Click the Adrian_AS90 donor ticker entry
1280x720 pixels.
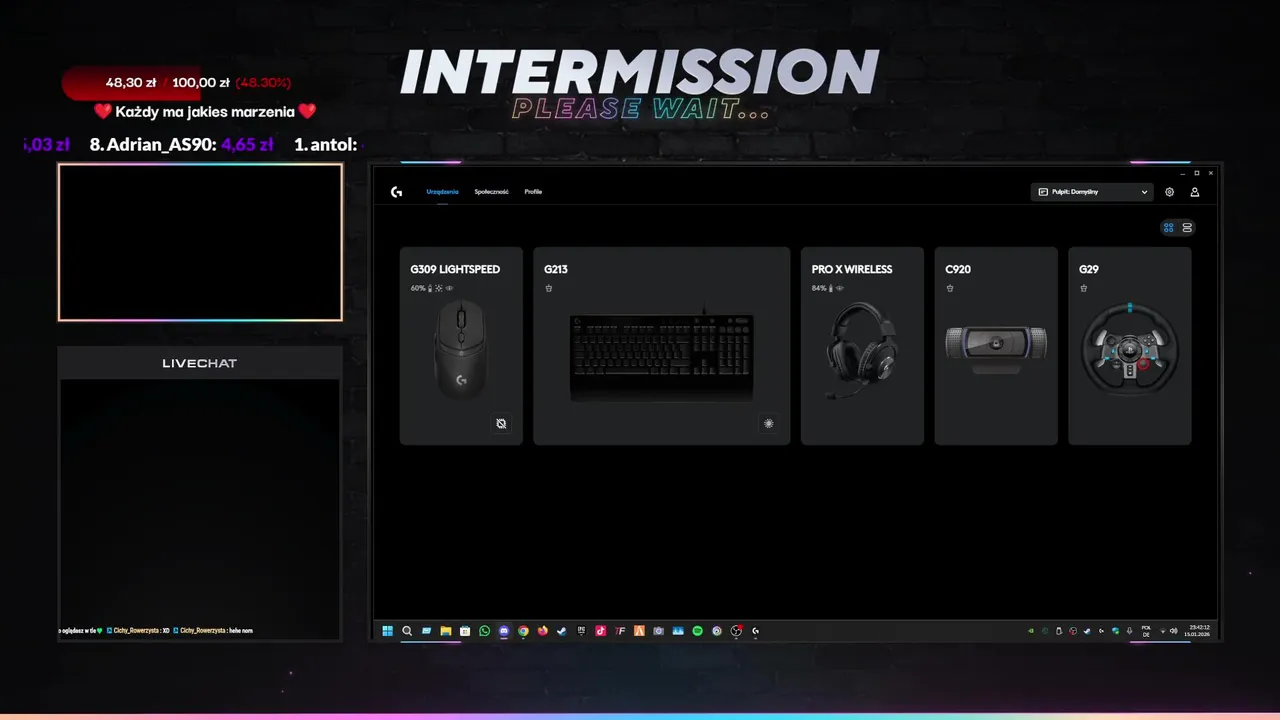[x=181, y=145]
